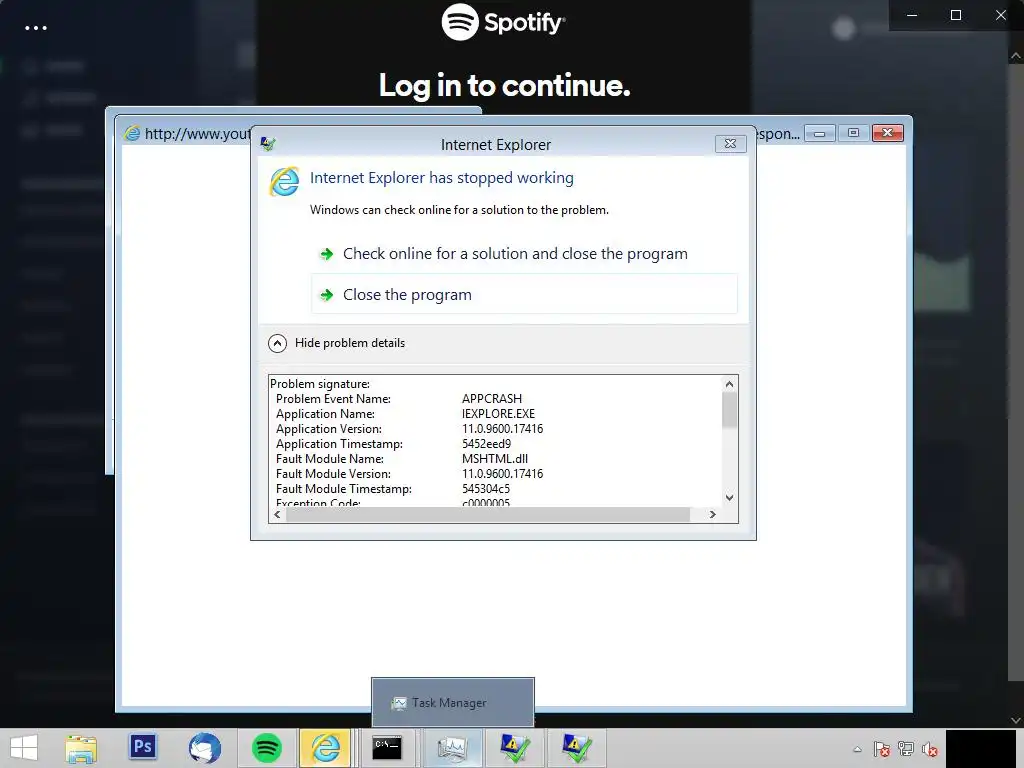Open muted volume tray icon
This screenshot has width=1024, height=768.
(930, 749)
